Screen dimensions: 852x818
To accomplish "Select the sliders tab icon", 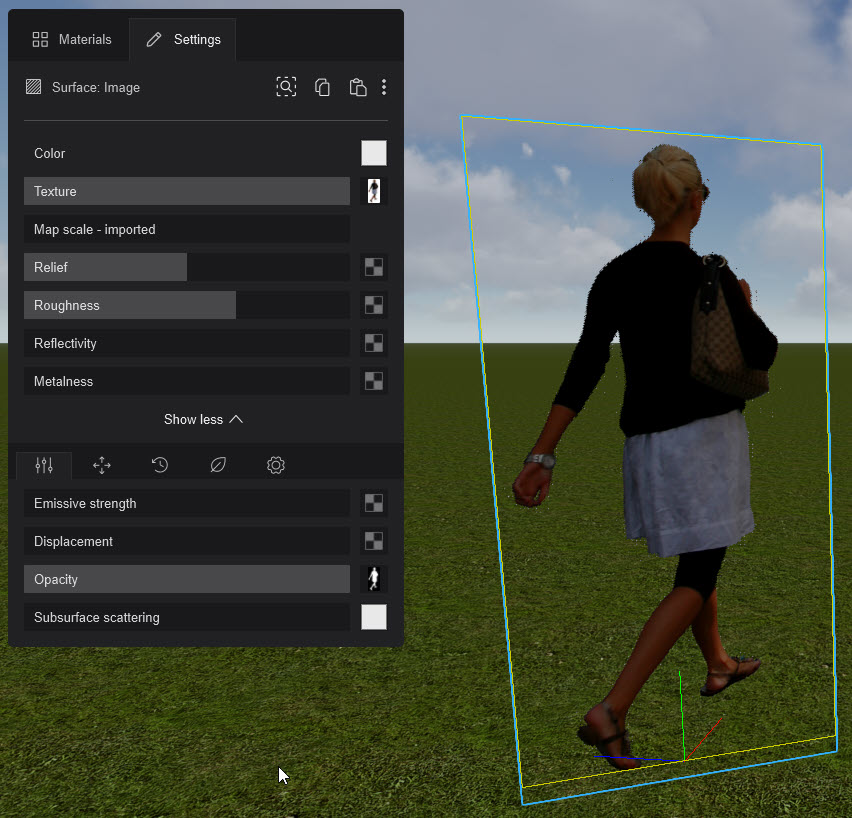I will coord(44,465).
